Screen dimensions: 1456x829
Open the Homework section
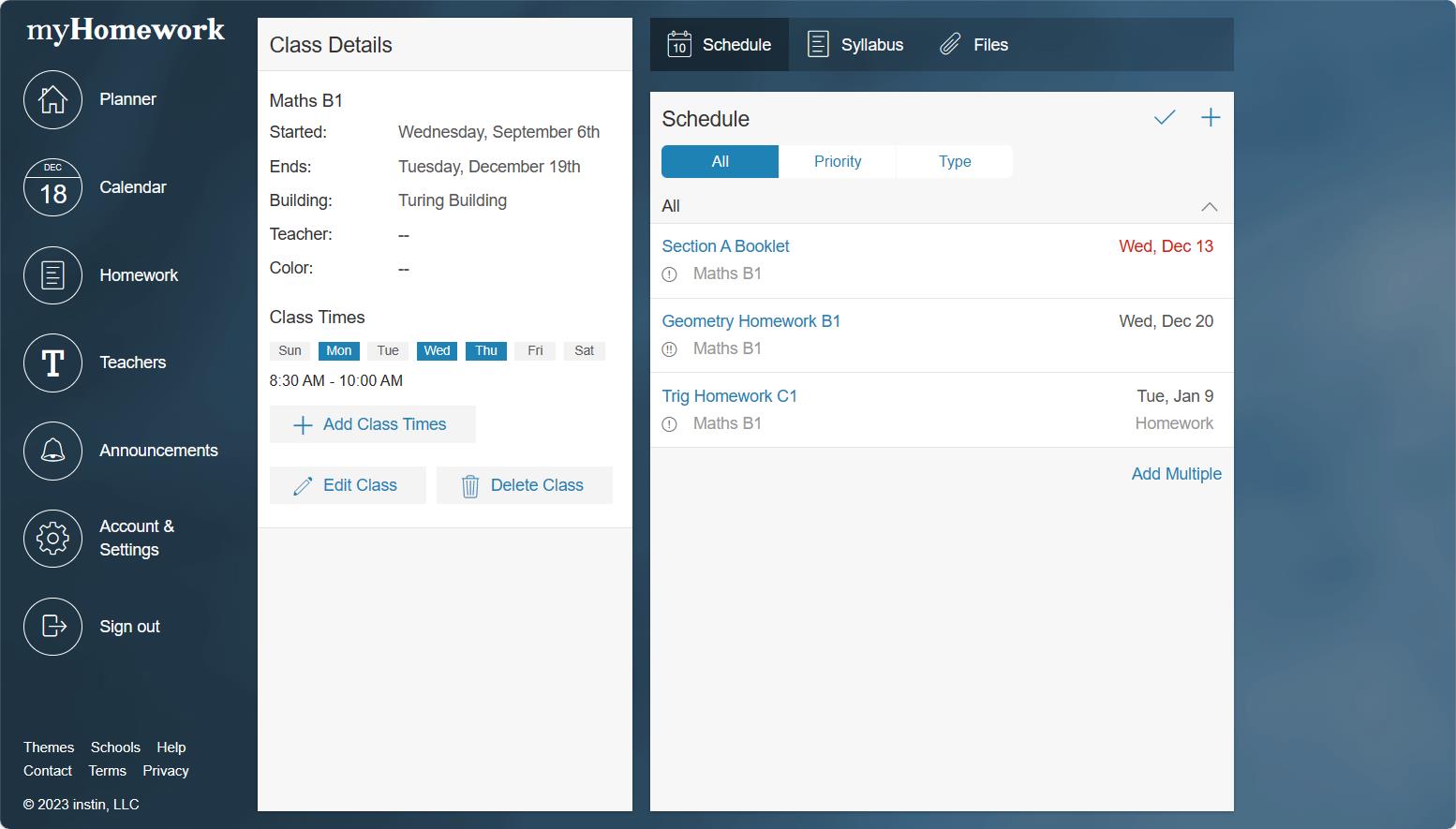click(52, 275)
